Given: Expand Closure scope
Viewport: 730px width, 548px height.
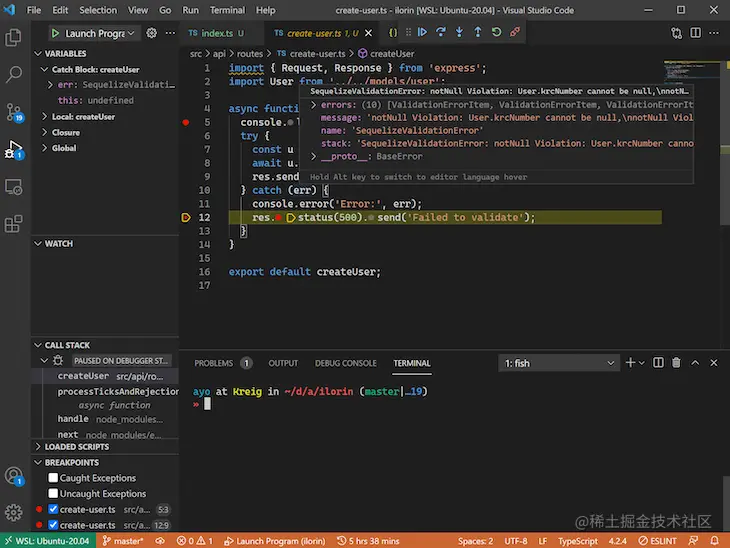Looking at the screenshot, I should (44, 132).
